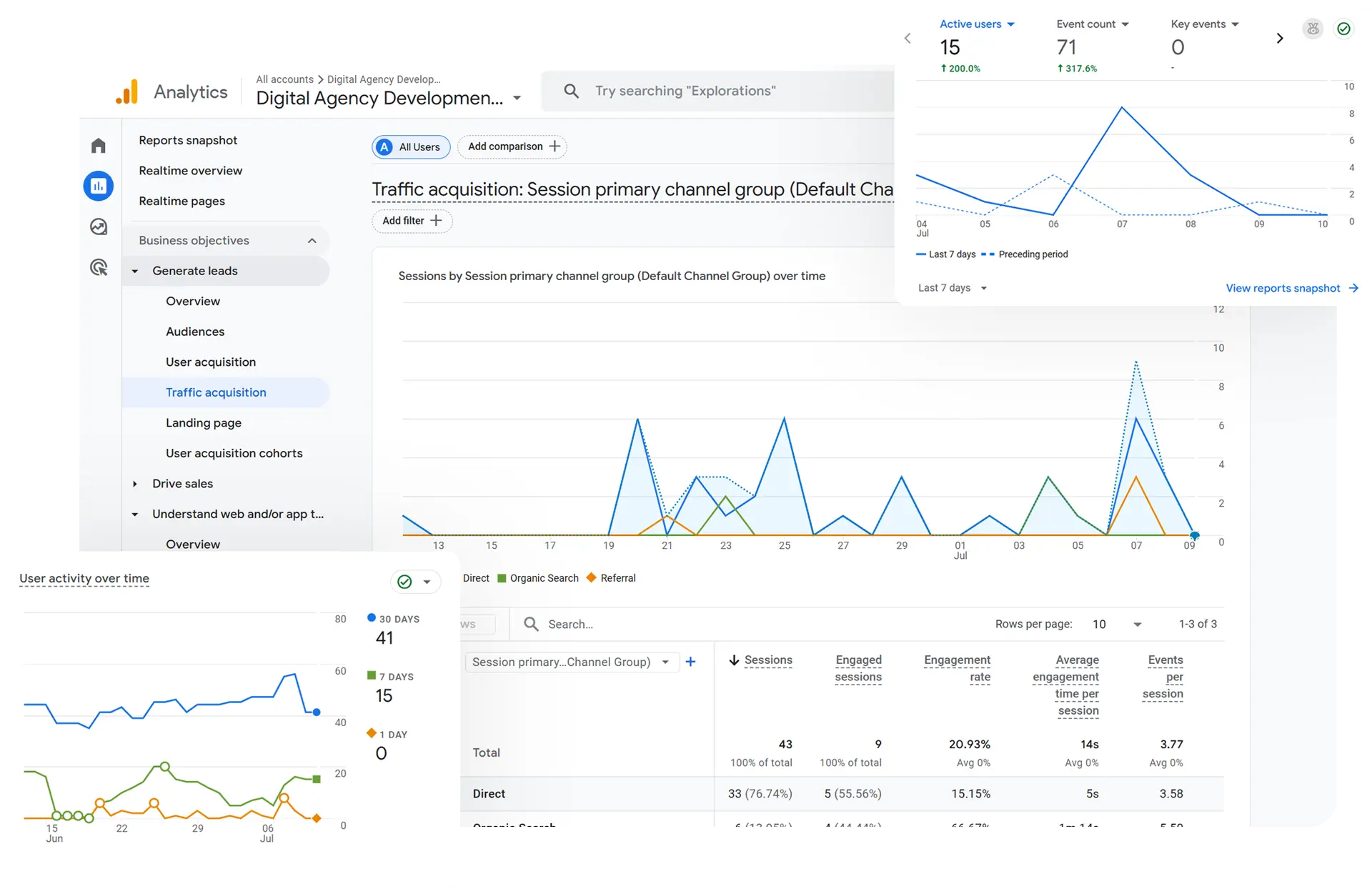Add a secondary dimension with plus icon
Image resolution: width=1372 pixels, height=889 pixels.
tap(690, 662)
